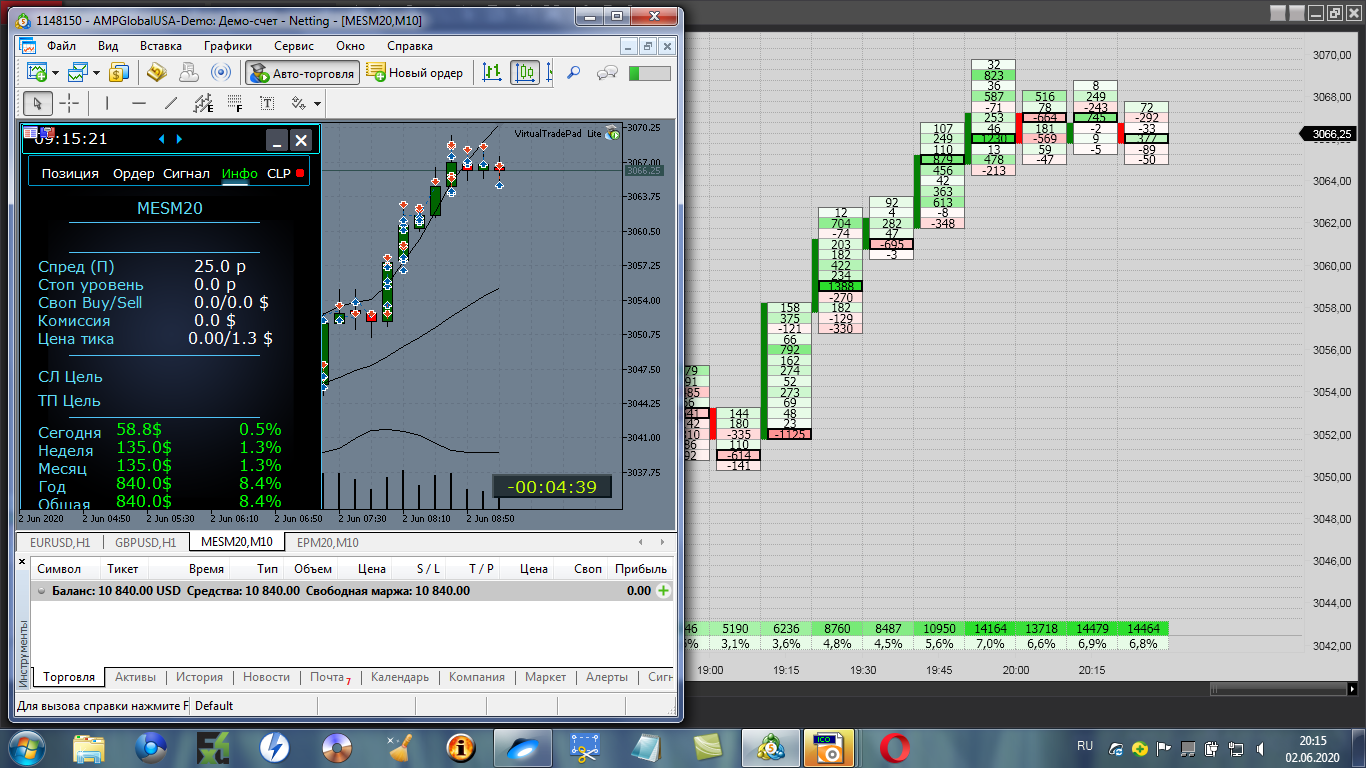Select the horizontal line drawing tool

click(x=139, y=103)
